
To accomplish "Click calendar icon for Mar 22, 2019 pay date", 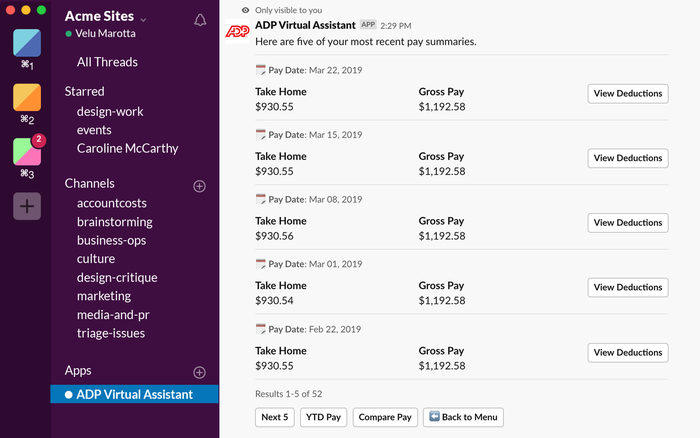I will tap(260, 70).
